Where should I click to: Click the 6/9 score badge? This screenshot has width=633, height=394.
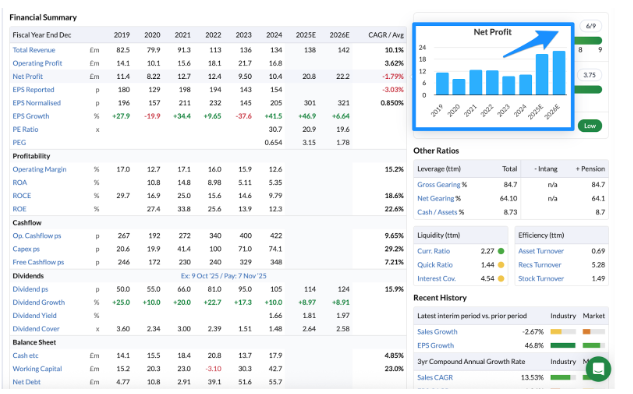590,26
